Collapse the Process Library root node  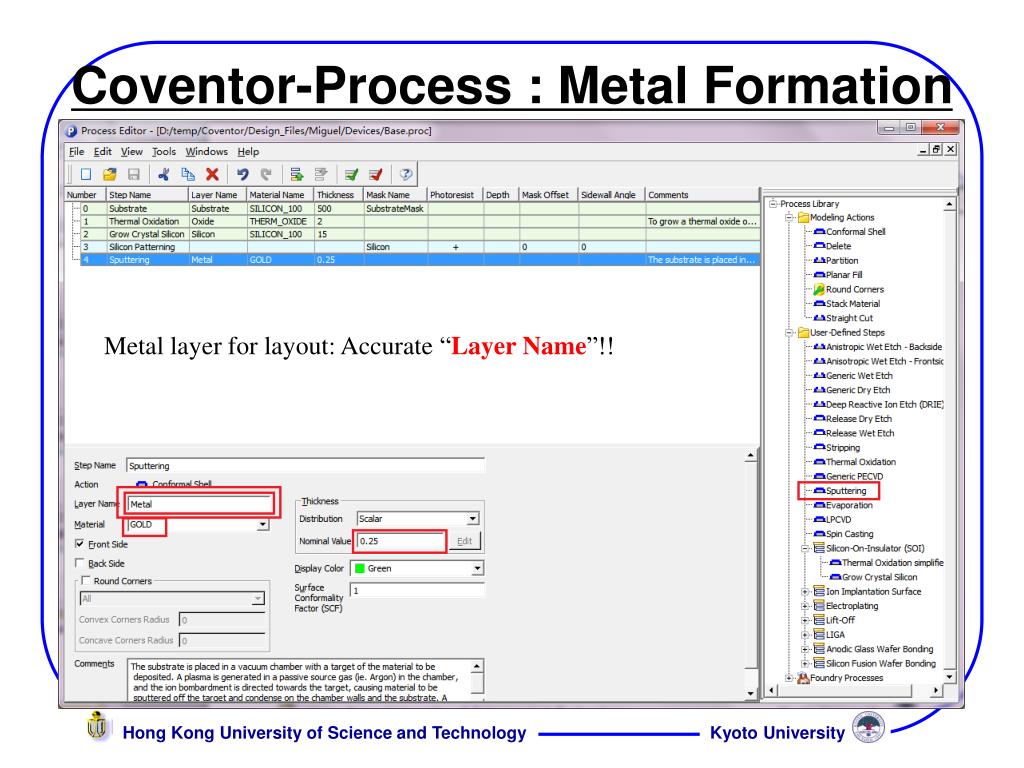coord(773,203)
